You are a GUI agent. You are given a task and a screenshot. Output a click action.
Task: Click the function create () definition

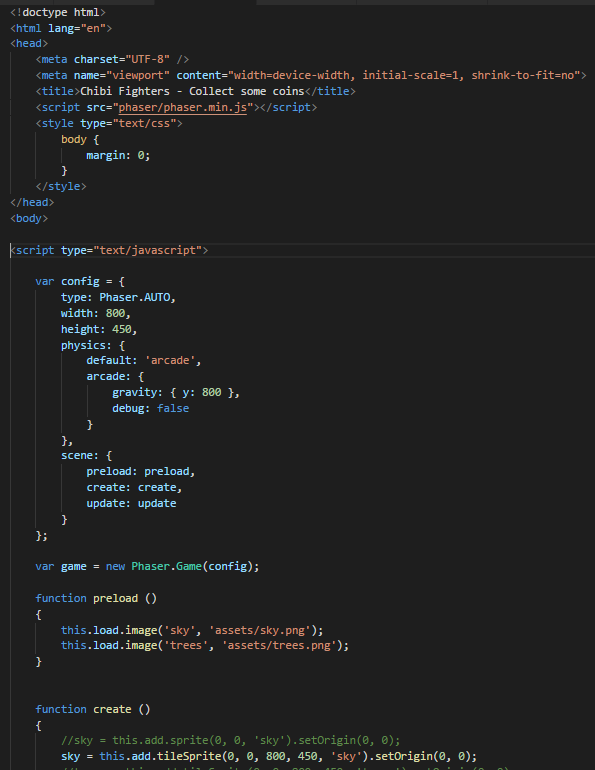[x=93, y=709]
